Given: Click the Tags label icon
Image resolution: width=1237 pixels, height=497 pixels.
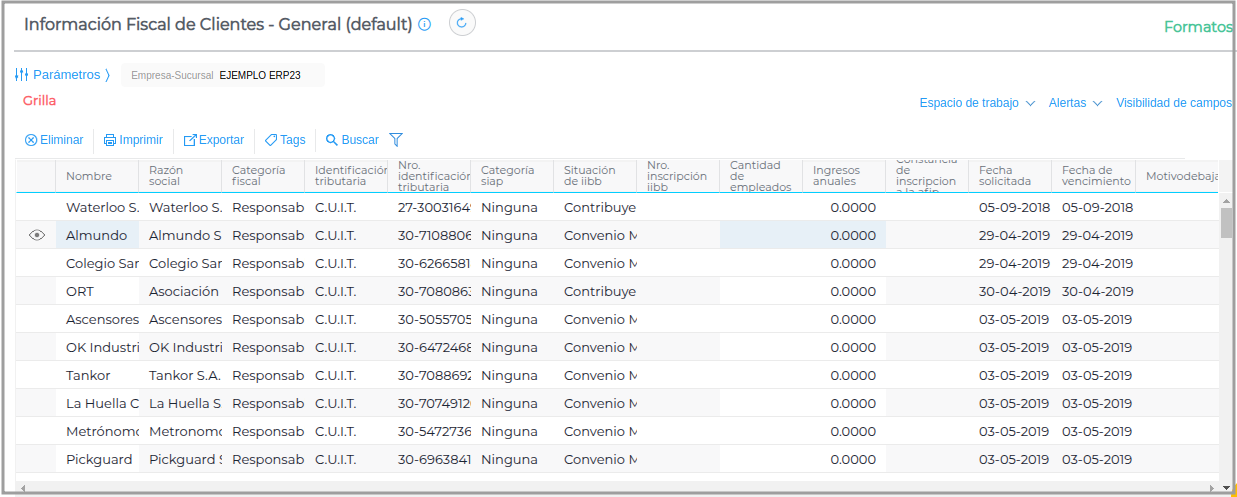Looking at the screenshot, I should tap(271, 140).
